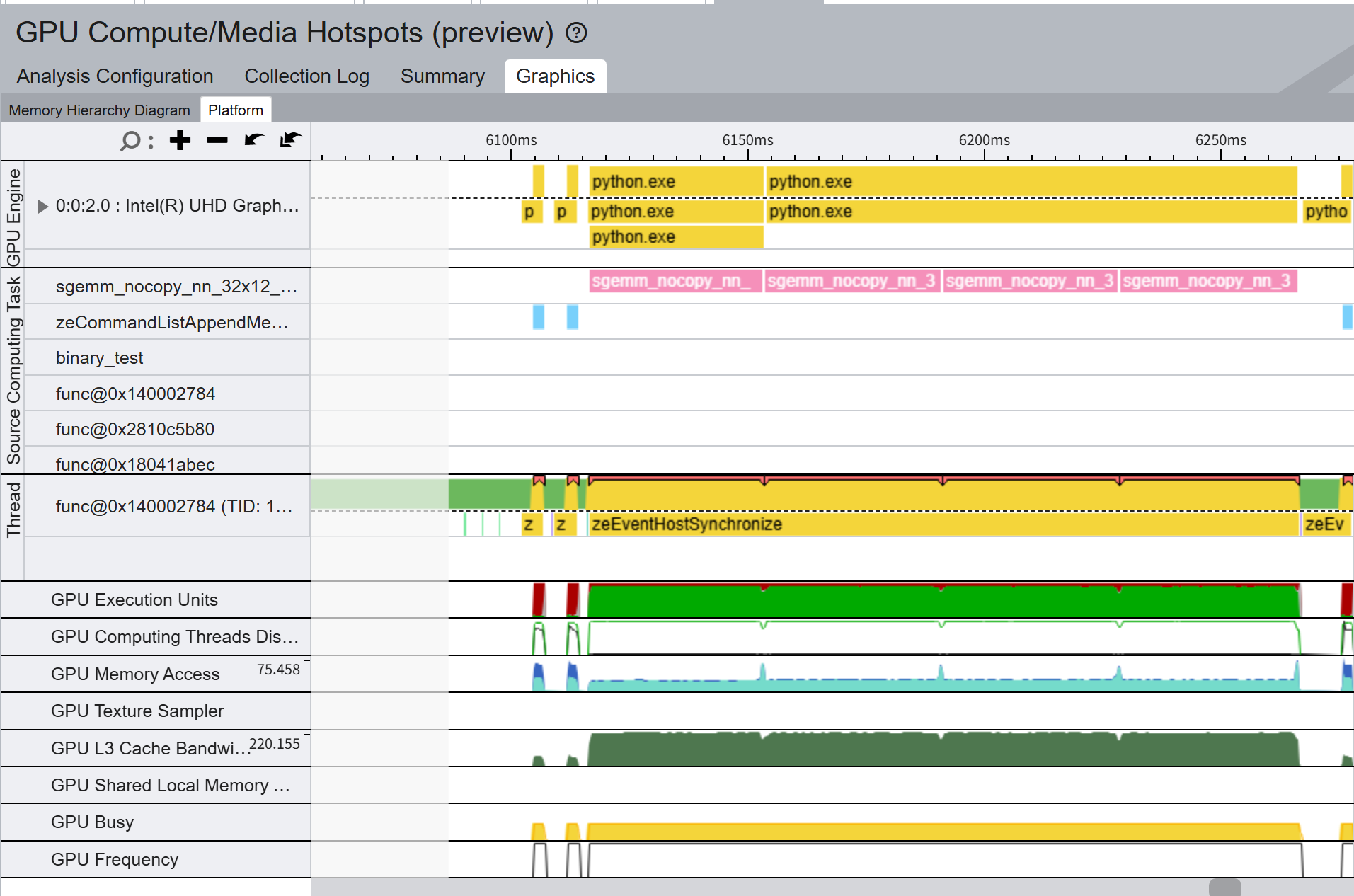The image size is (1354, 896).
Task: Click the first pink sgemm_nocopy_nn task block
Action: [675, 281]
